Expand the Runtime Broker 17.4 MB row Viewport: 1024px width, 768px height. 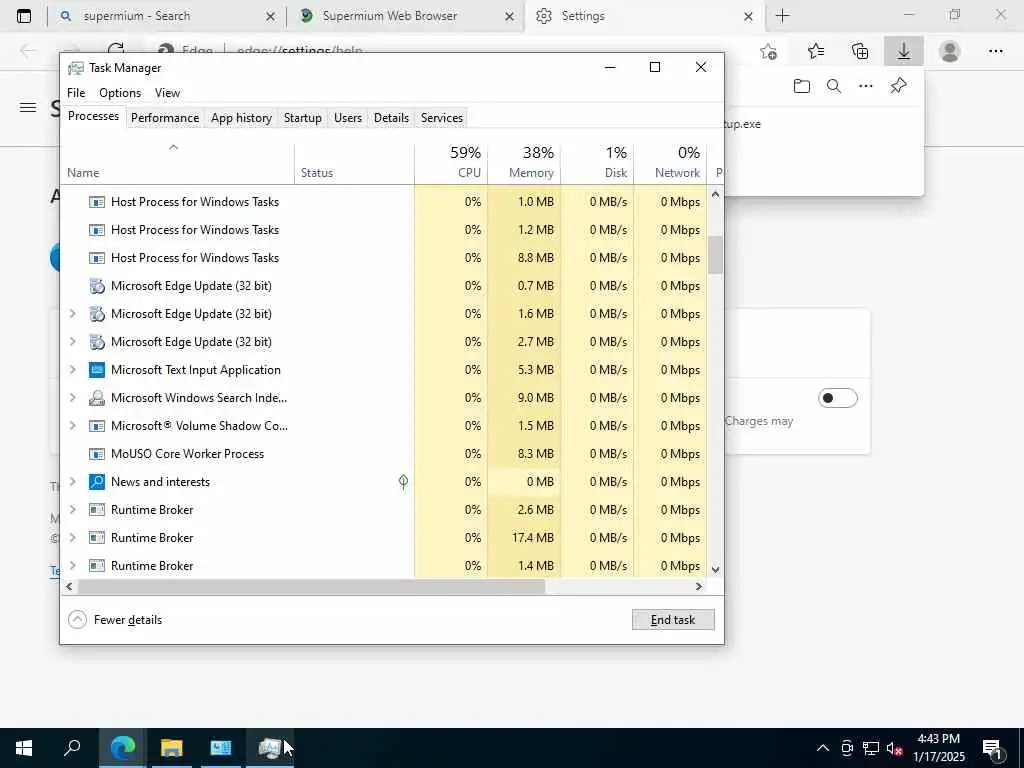click(72, 538)
